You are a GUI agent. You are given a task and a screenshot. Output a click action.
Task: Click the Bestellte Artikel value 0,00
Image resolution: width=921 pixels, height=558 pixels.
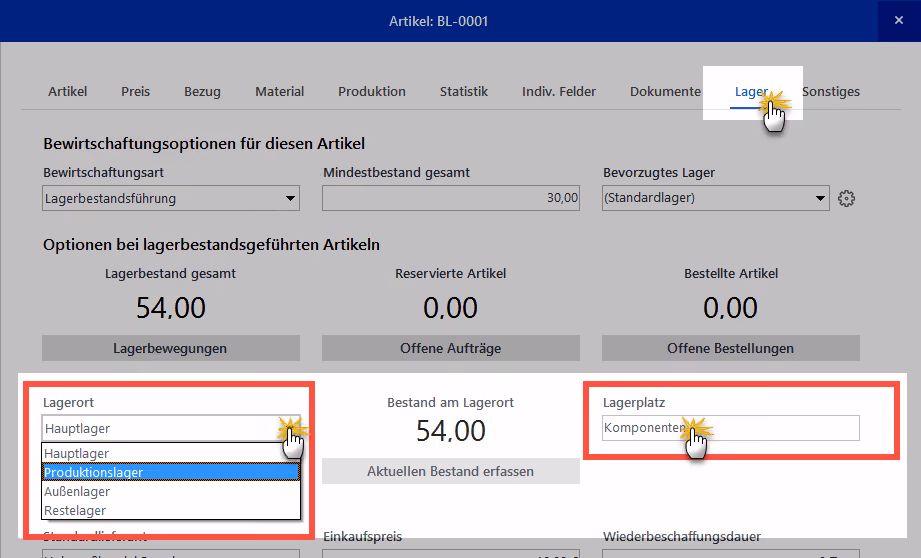[x=731, y=308]
